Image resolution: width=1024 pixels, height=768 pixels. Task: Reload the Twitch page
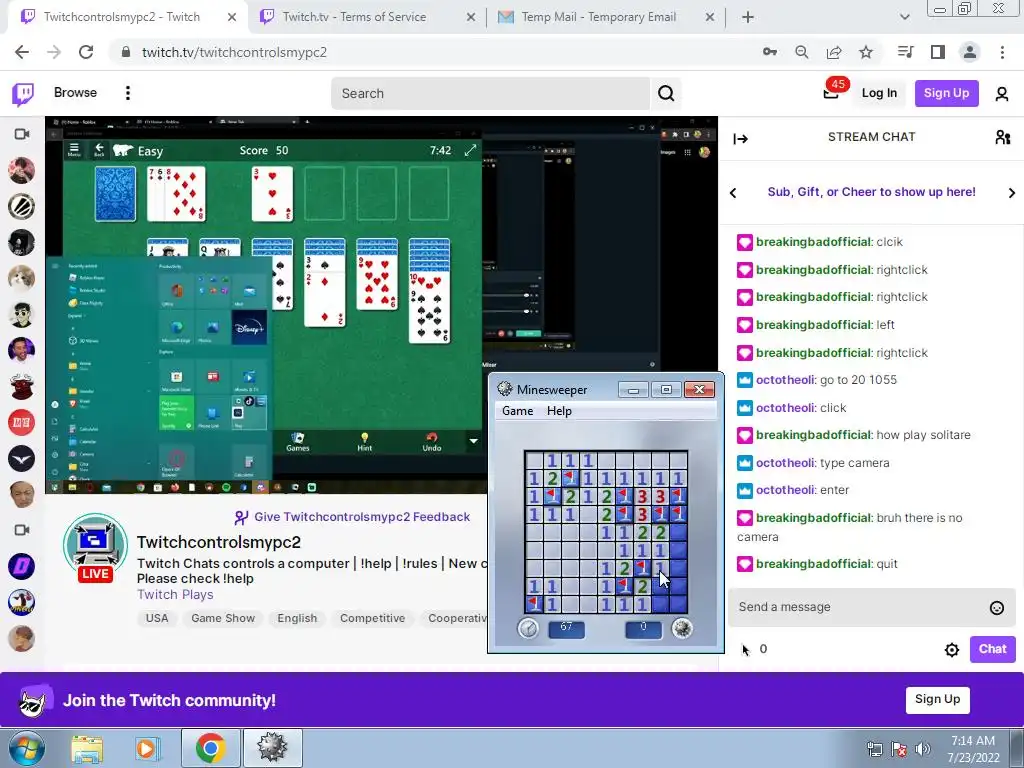86,52
